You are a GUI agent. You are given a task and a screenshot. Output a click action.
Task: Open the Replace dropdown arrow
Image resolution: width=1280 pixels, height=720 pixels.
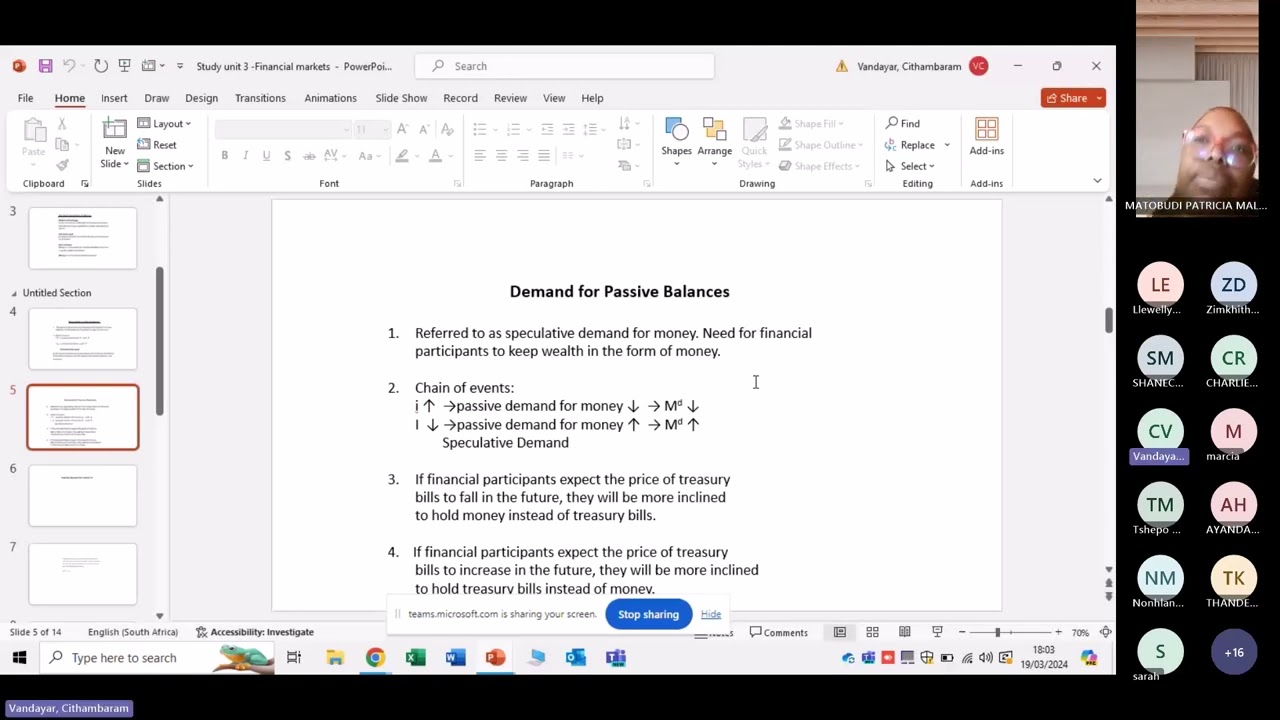pos(947,145)
